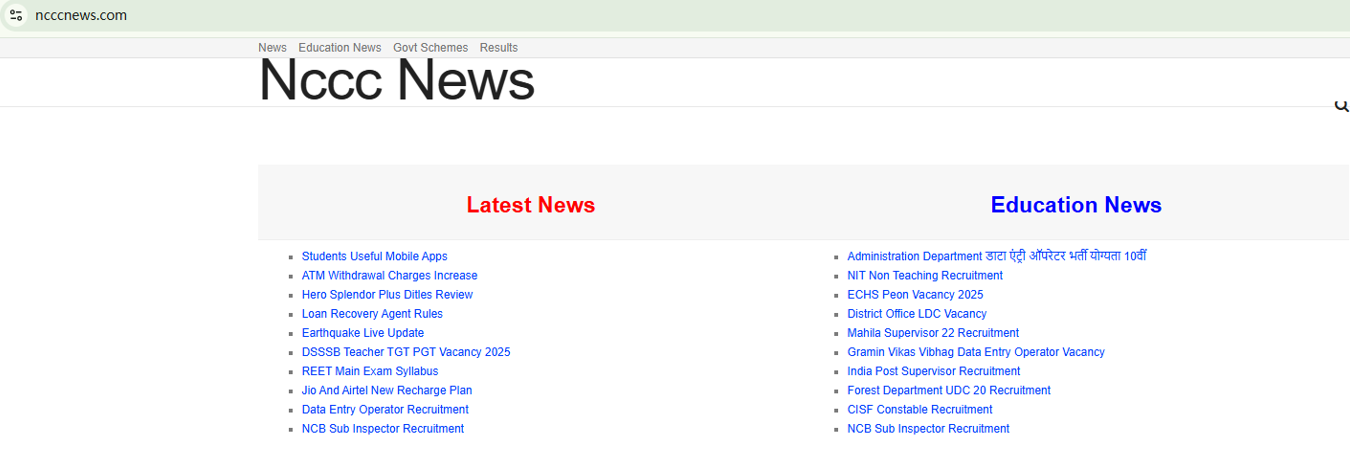The image size is (1350, 458).
Task: Open Students Useful Mobile Apps article
Action: pyautogui.click(x=374, y=257)
